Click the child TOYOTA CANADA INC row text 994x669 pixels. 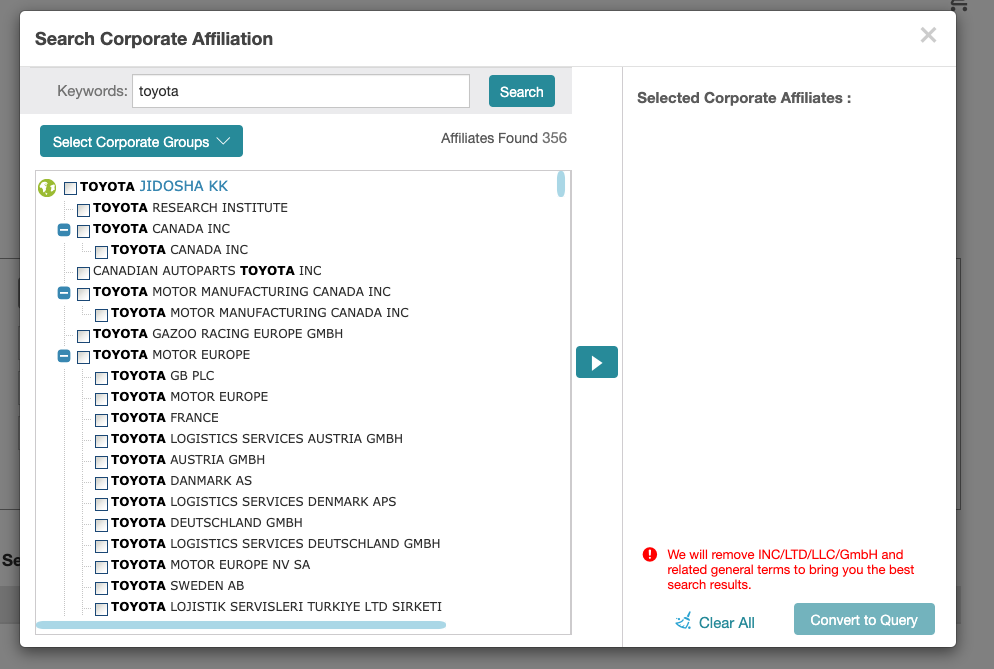pyautogui.click(x=179, y=250)
